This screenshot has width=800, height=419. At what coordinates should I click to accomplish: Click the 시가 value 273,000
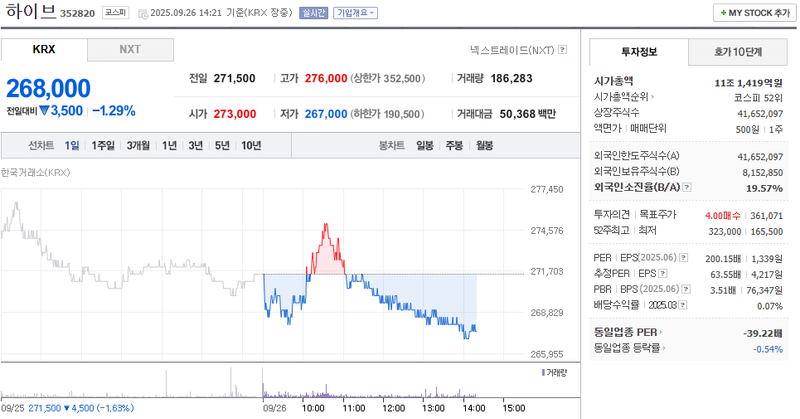click(235, 114)
